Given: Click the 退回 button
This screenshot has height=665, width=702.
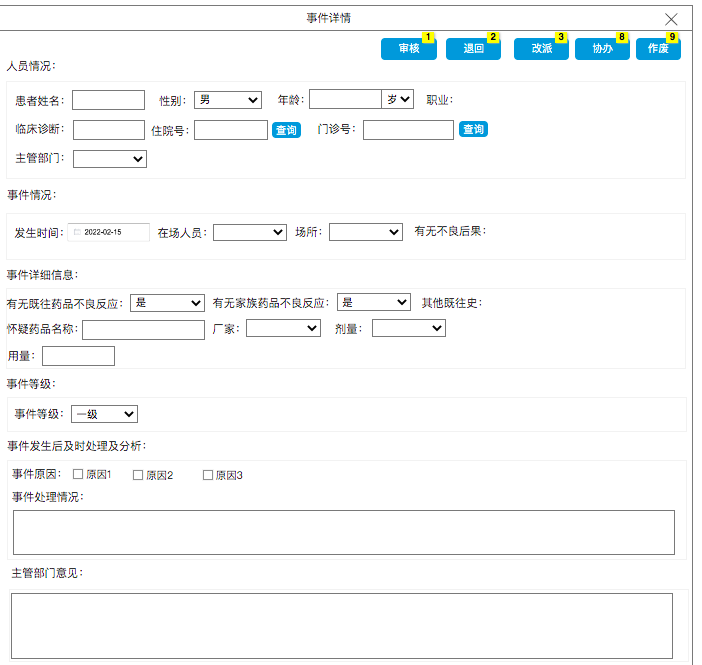Looking at the screenshot, I should [473, 48].
